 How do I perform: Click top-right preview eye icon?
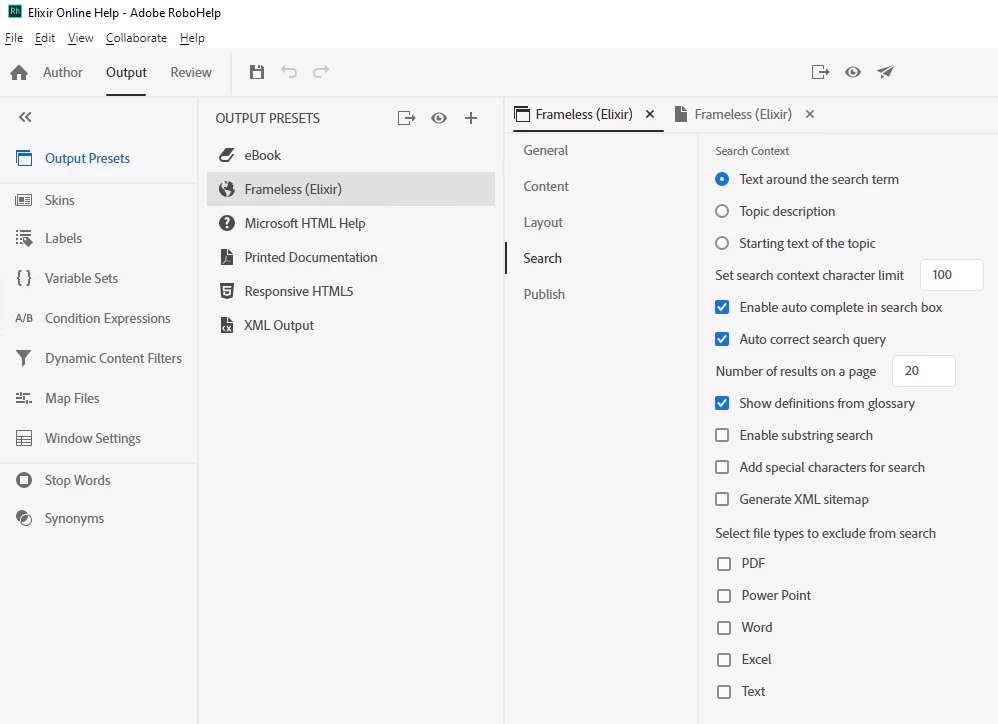(x=853, y=72)
